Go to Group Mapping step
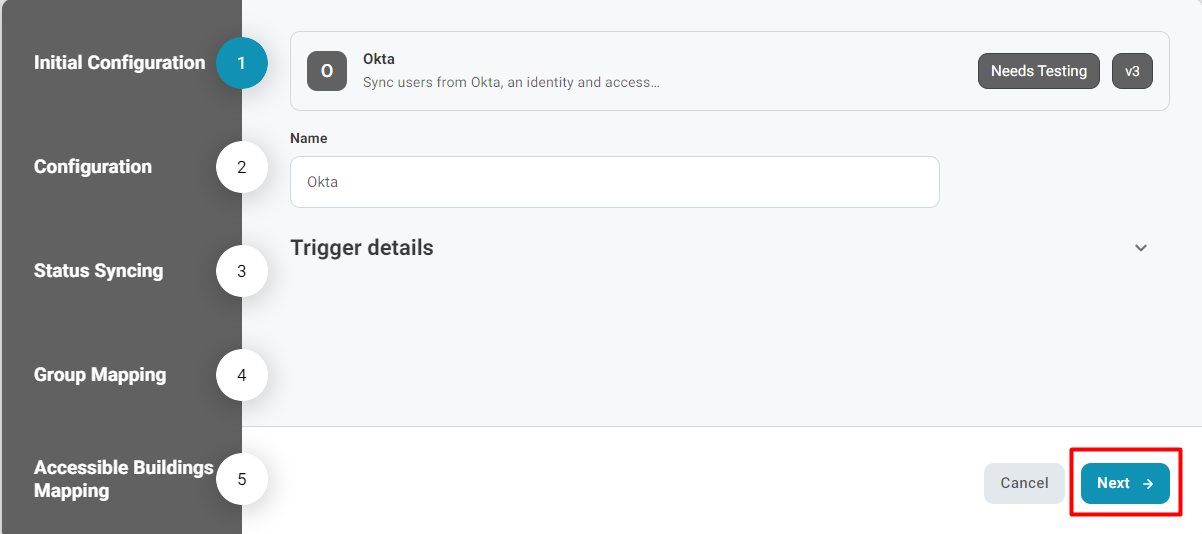Screen dimensions: 1202x534 tap(100, 374)
